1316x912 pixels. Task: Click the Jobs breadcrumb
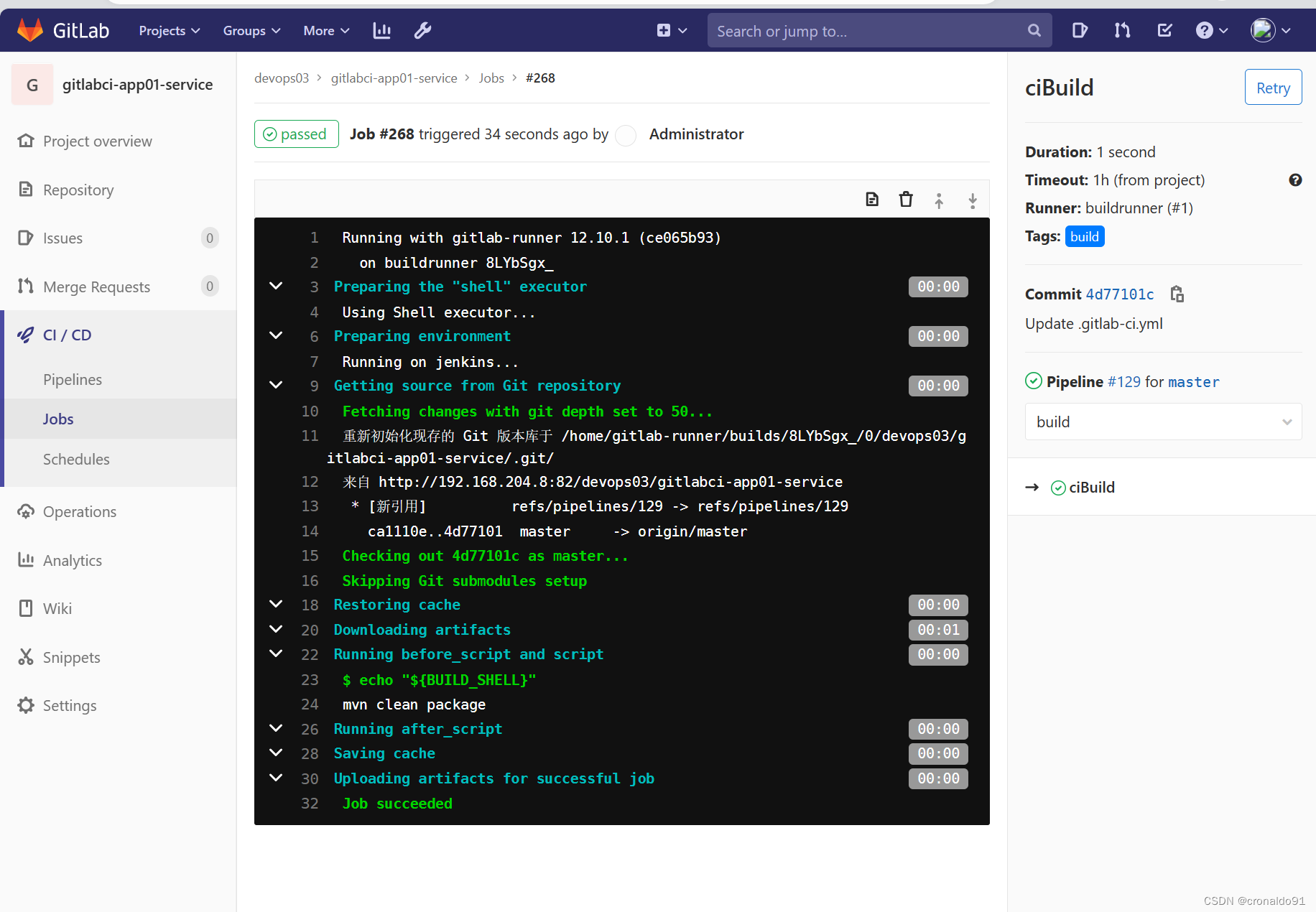[491, 78]
